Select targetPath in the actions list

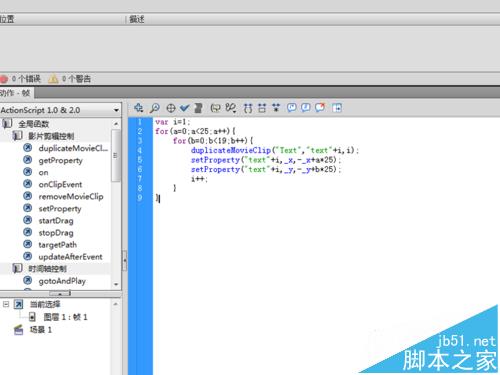tap(57, 245)
